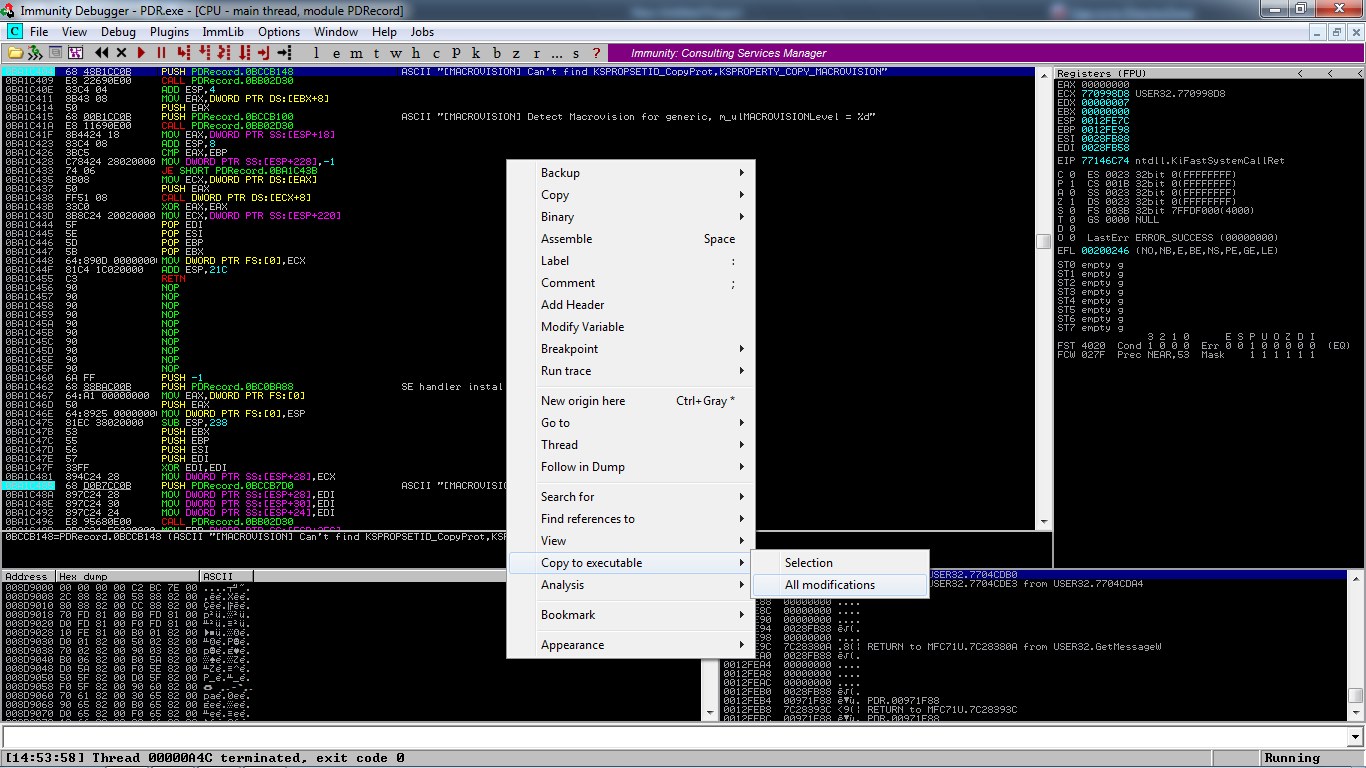The height and width of the screenshot is (768, 1366).
Task: Select the EFL value 00200246
Action: coord(1104,251)
